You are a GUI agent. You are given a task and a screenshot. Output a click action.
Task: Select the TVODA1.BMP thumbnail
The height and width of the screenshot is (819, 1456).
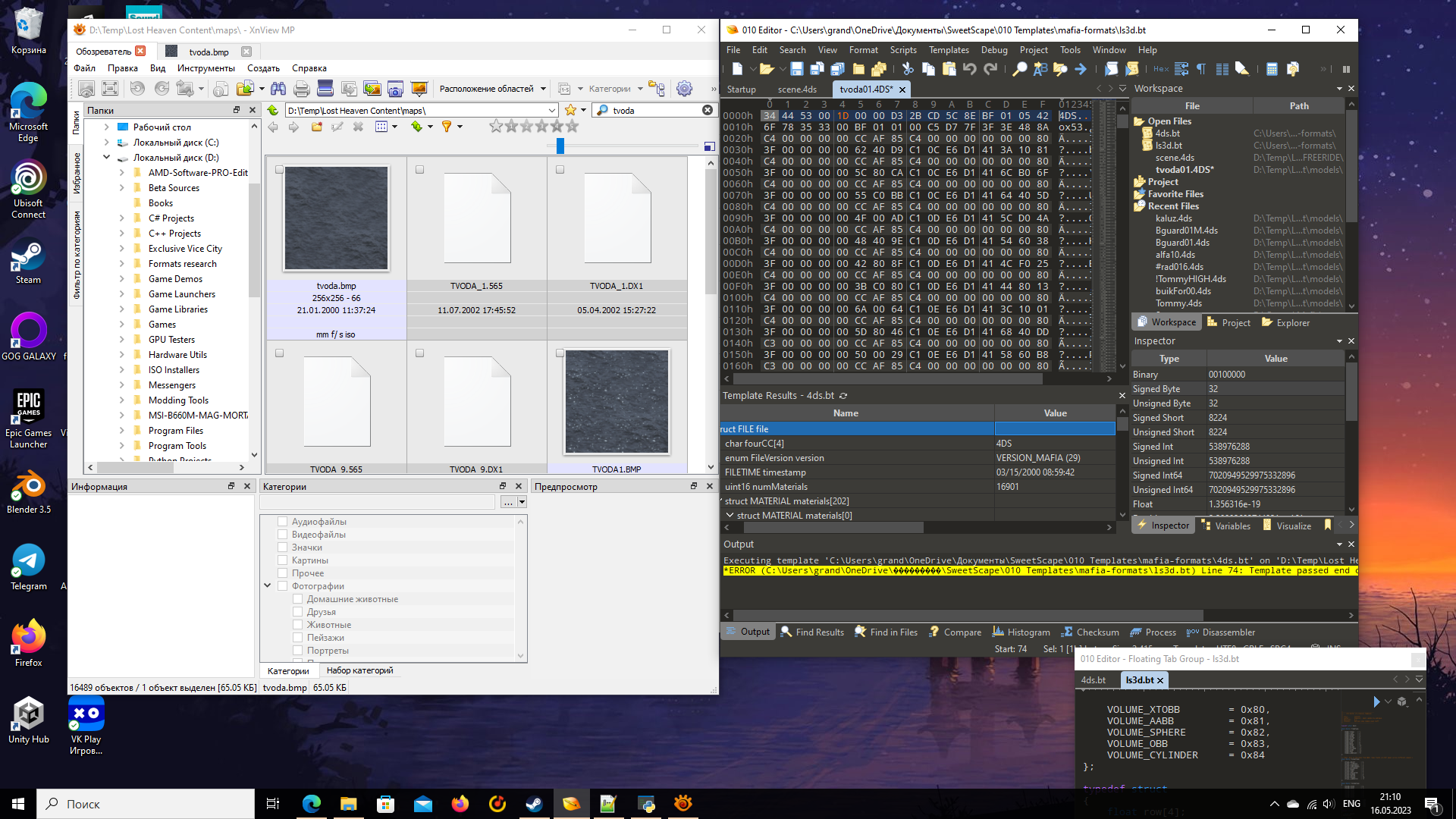617,402
